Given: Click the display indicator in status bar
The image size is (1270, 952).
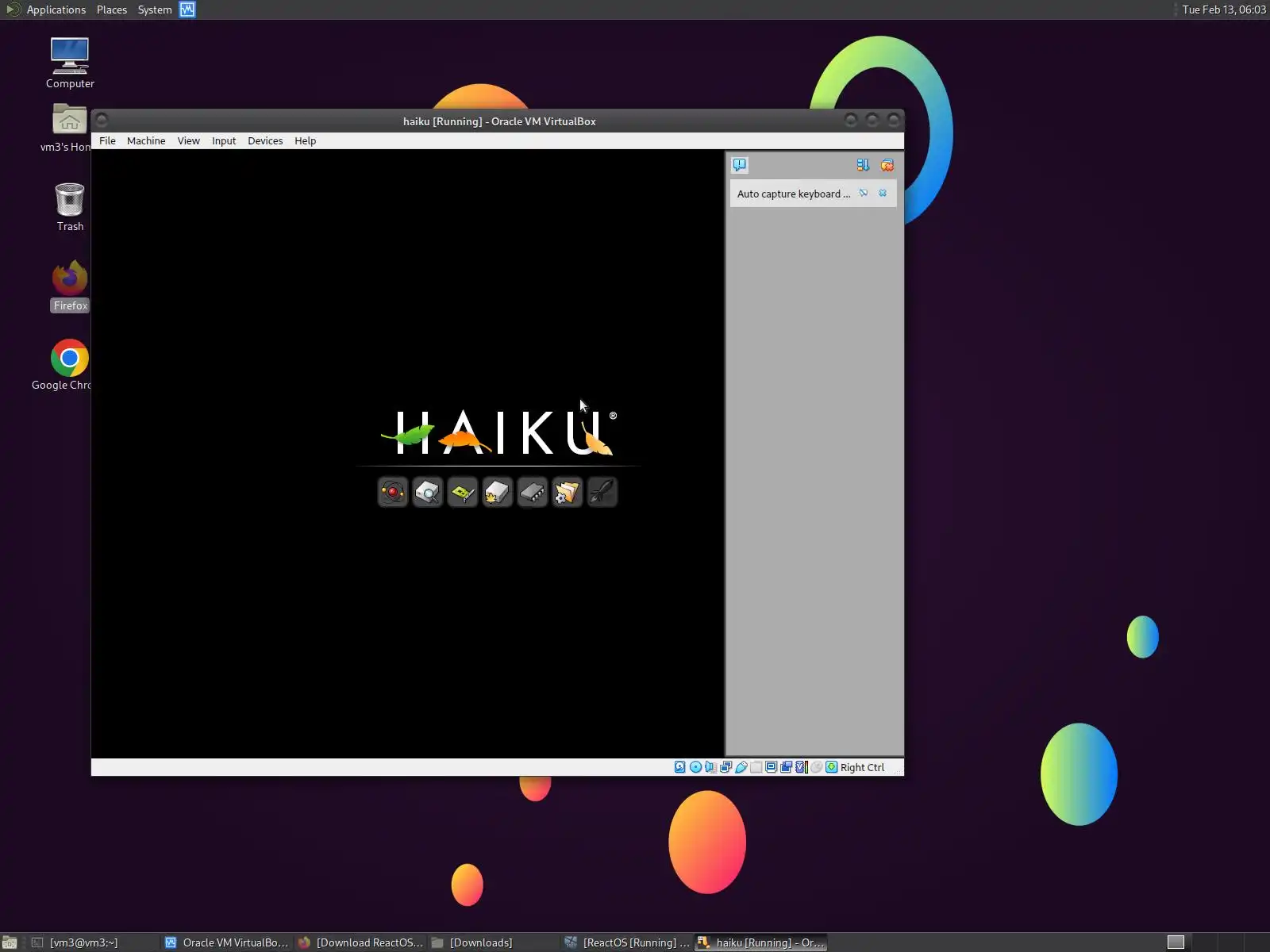Looking at the screenshot, I should click(771, 767).
